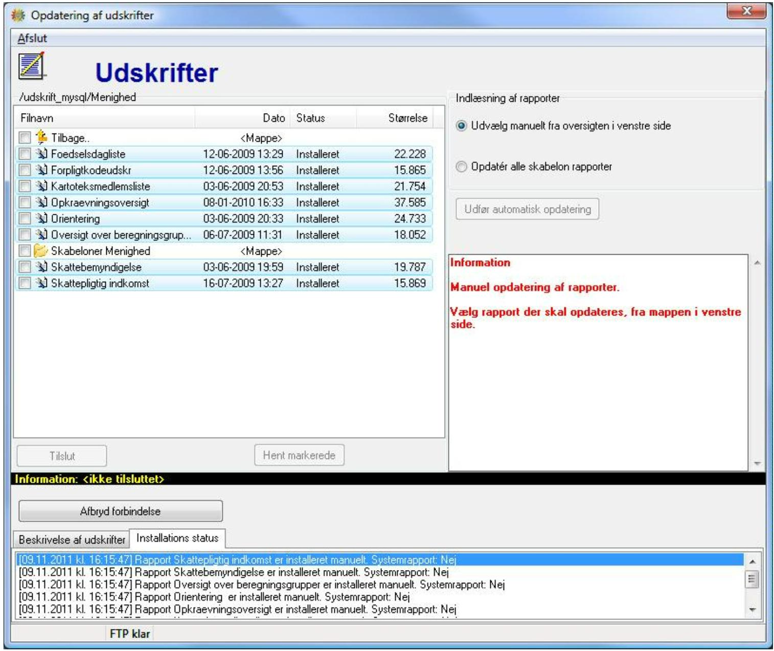The width and height of the screenshot is (774, 651).
Task: Open the Skabeloner Menighed folder icon
Action: click(41, 251)
